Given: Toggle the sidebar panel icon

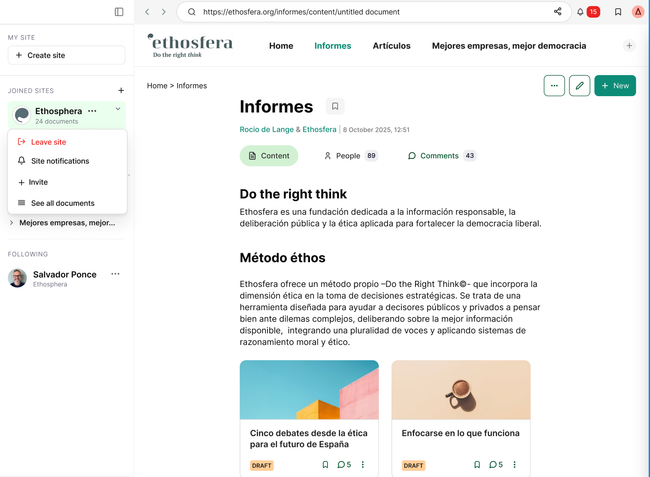Looking at the screenshot, I should pyautogui.click(x=119, y=12).
